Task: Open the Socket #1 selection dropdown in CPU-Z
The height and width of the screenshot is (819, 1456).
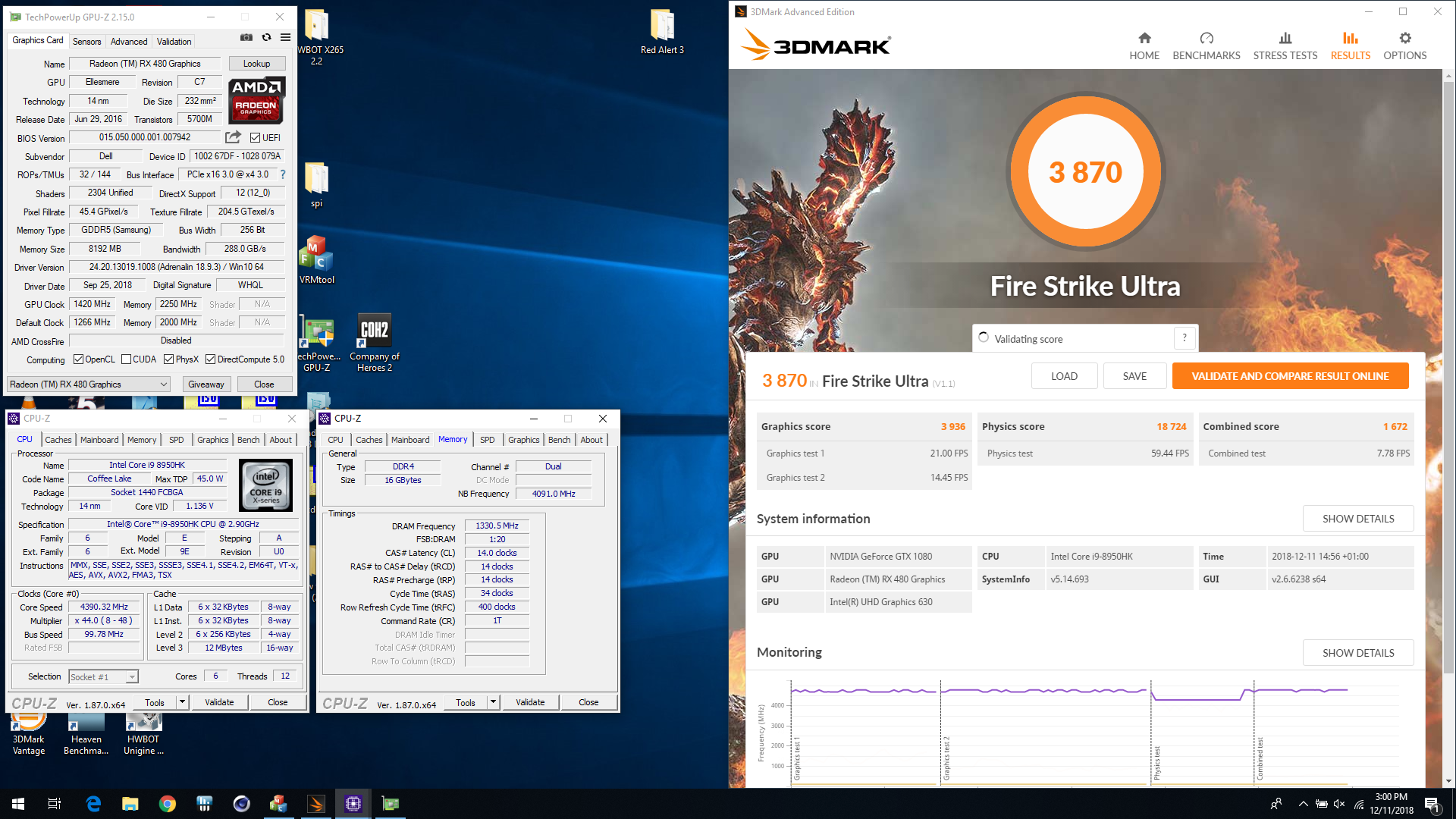Action: click(x=104, y=676)
